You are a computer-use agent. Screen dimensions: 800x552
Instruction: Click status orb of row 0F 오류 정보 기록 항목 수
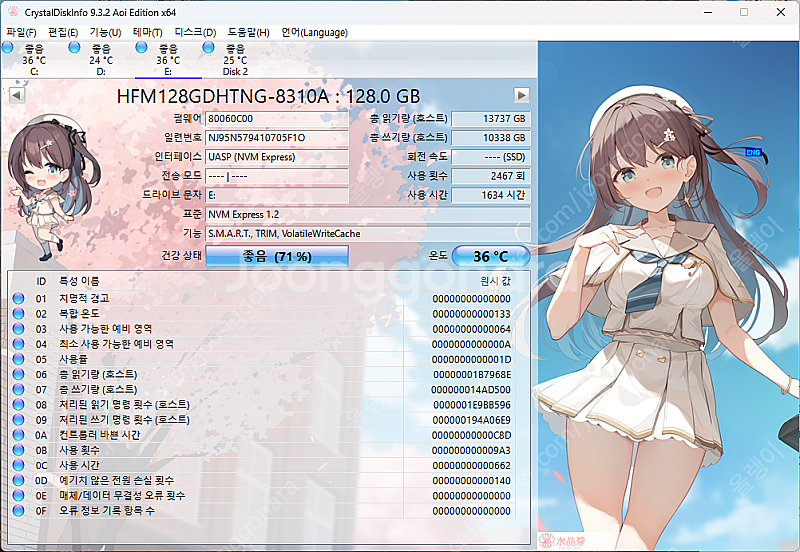[x=19, y=510]
